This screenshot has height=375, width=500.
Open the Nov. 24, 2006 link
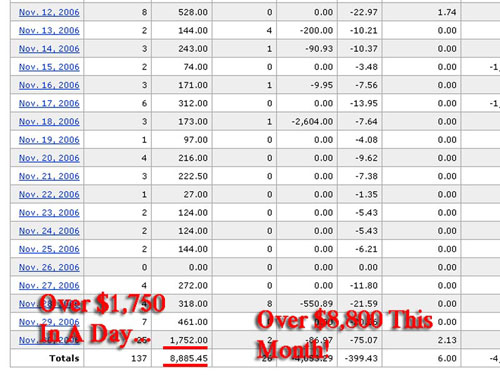click(x=49, y=231)
